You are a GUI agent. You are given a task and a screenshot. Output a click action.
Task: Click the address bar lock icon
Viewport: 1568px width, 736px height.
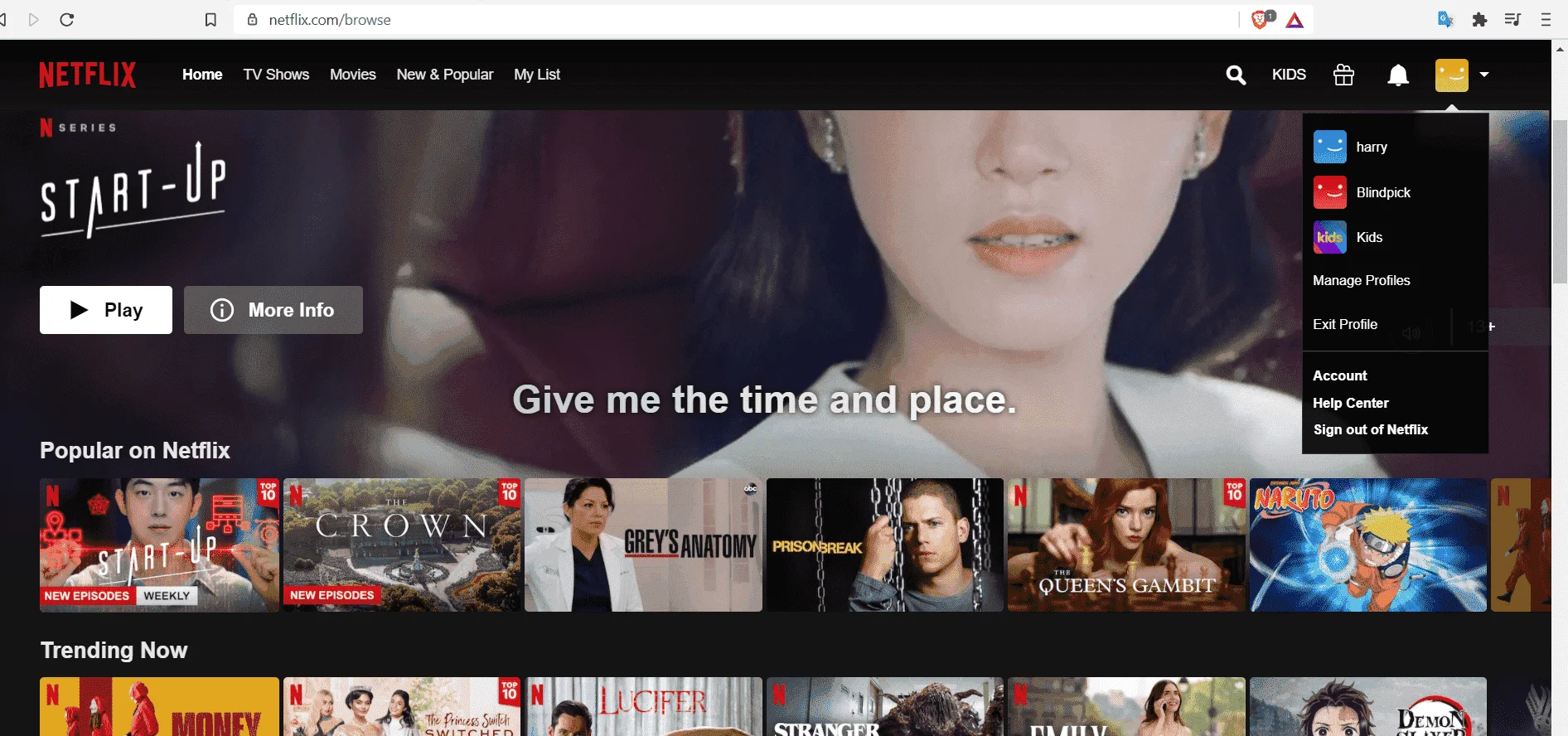[253, 19]
